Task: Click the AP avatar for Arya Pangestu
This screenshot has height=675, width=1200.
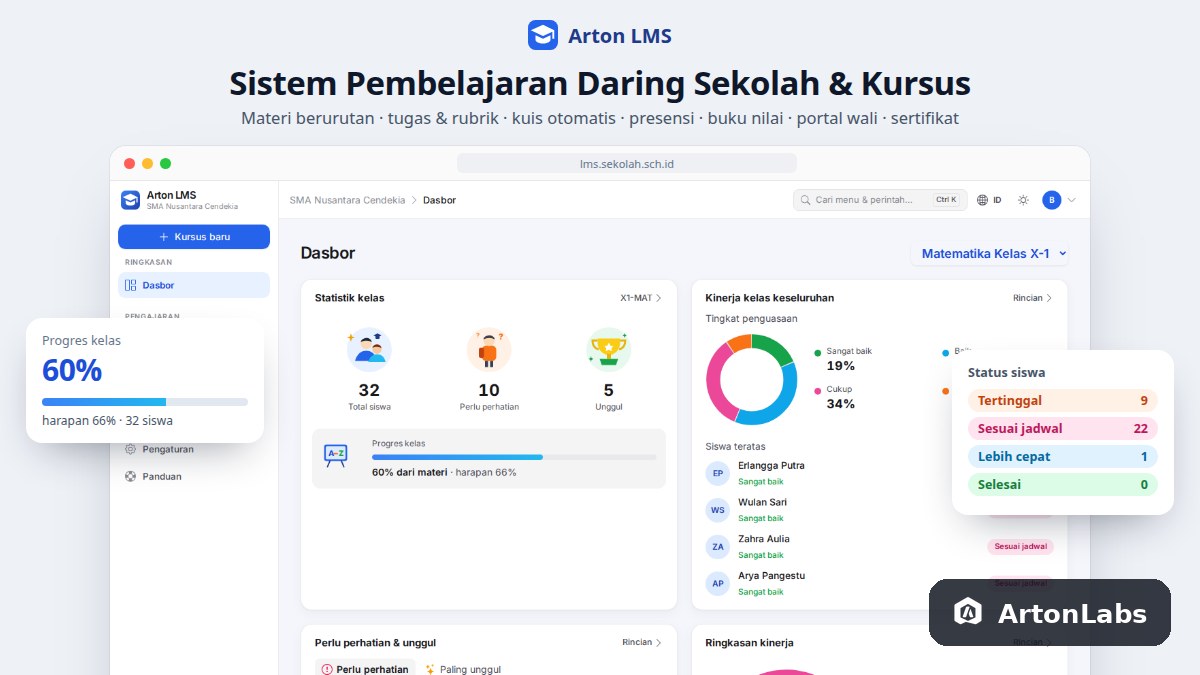Action: 717,583
